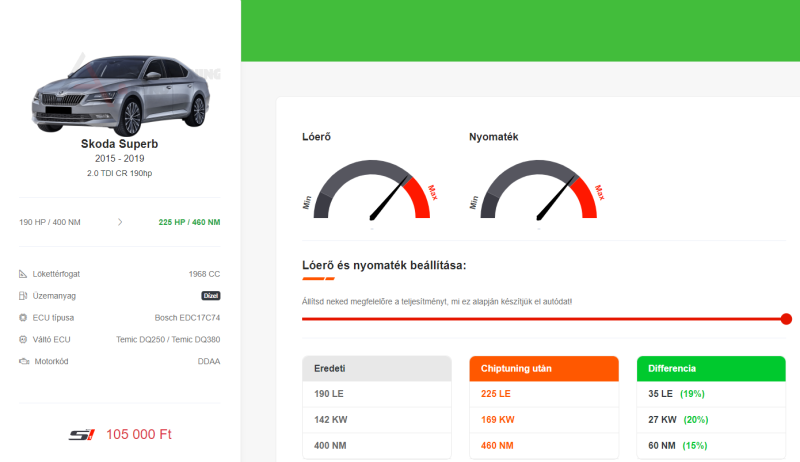800x462 pixels.
Task: Click the 1968 CC displacement value
Action: pyautogui.click(x=204, y=274)
